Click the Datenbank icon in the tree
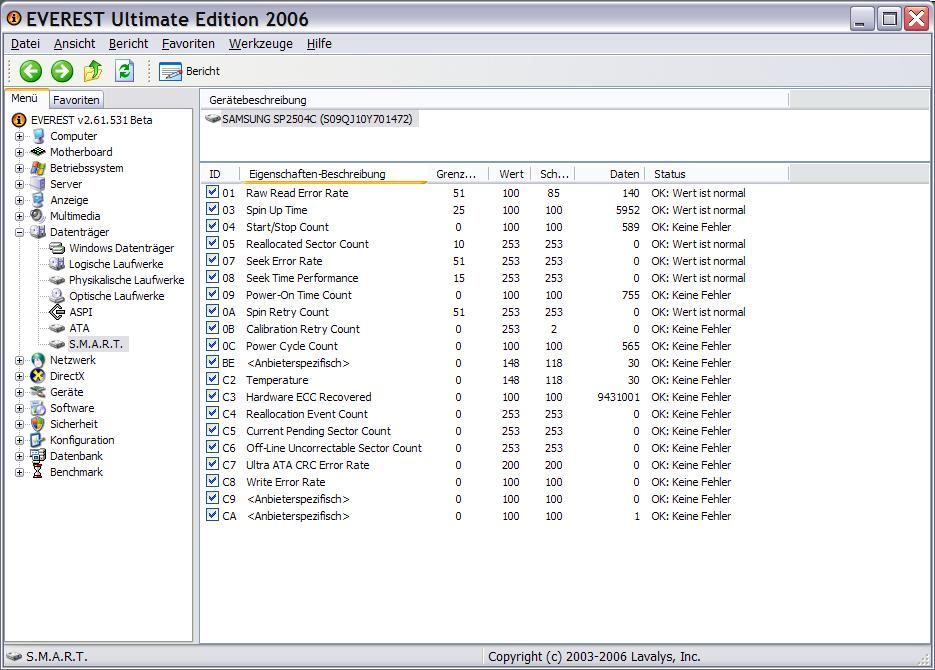935x670 pixels. point(38,456)
